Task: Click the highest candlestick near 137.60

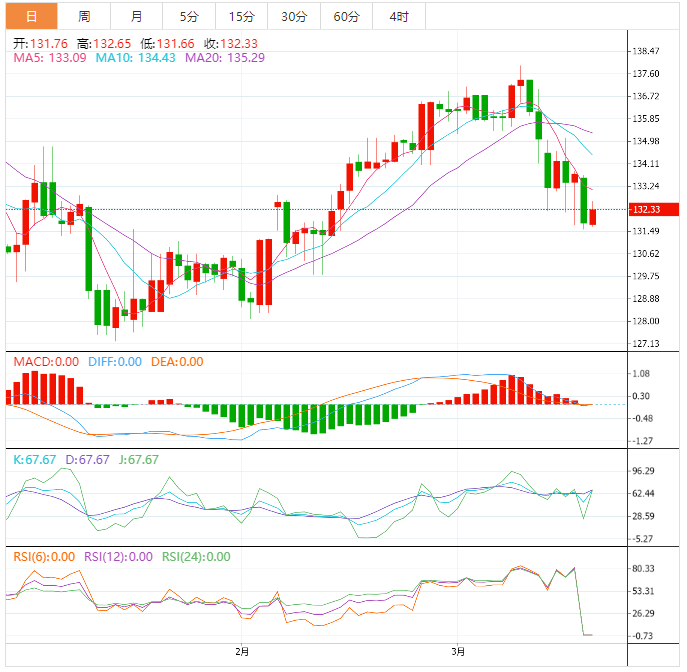Action: tap(521, 83)
